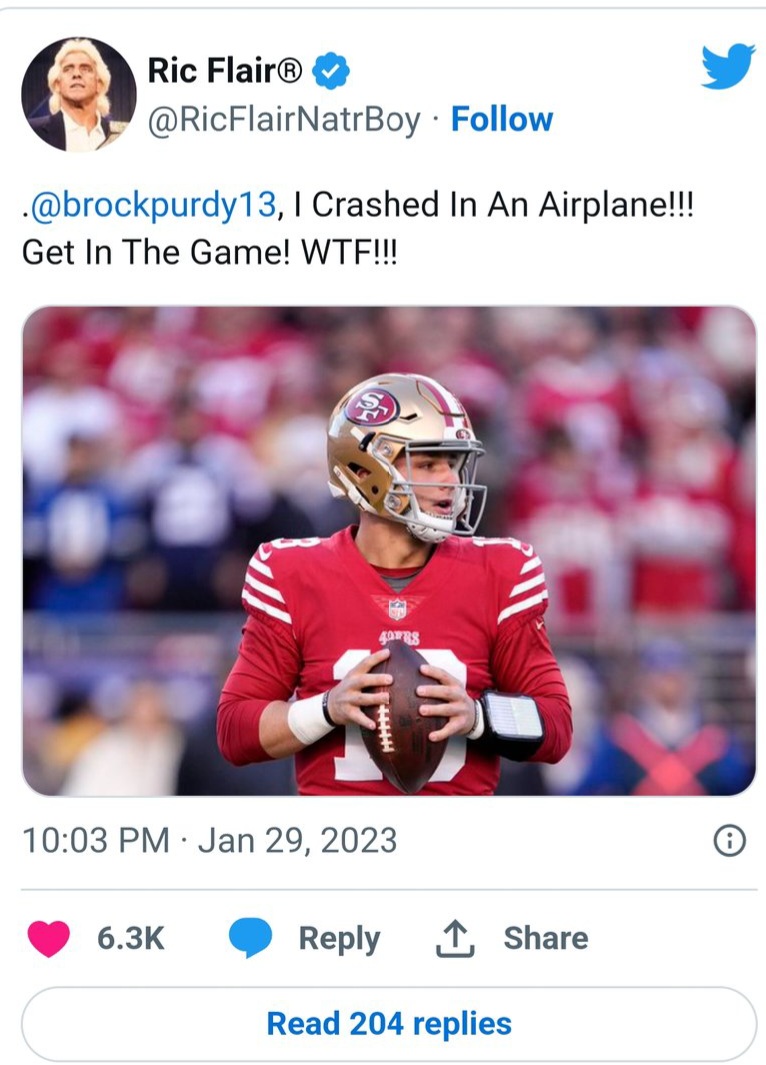This screenshot has width=766, height=1065.
Task: Open Read 204 replies button
Action: tap(389, 1024)
